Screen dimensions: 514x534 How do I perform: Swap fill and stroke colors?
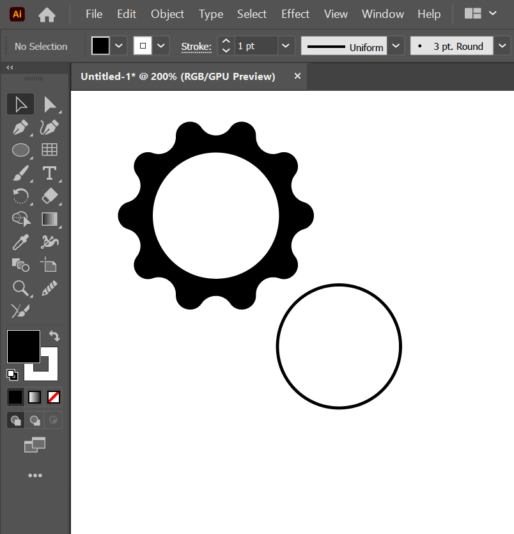tap(54, 336)
